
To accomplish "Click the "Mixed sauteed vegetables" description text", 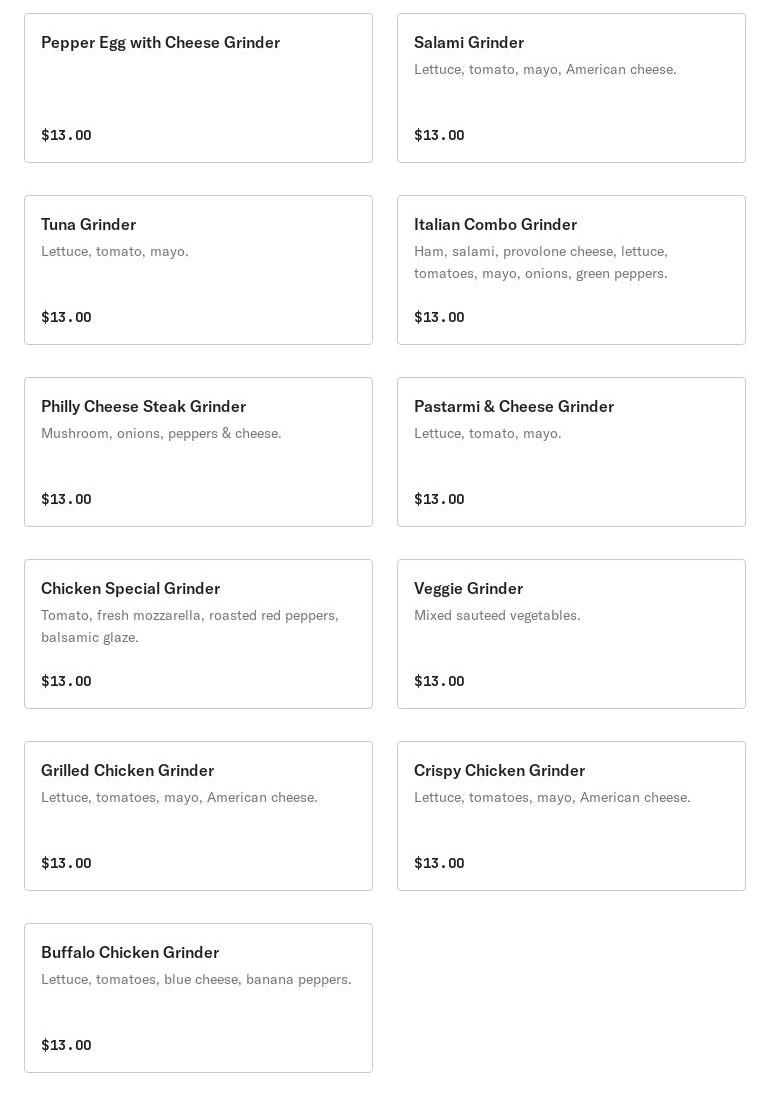I will pyautogui.click(x=497, y=615).
